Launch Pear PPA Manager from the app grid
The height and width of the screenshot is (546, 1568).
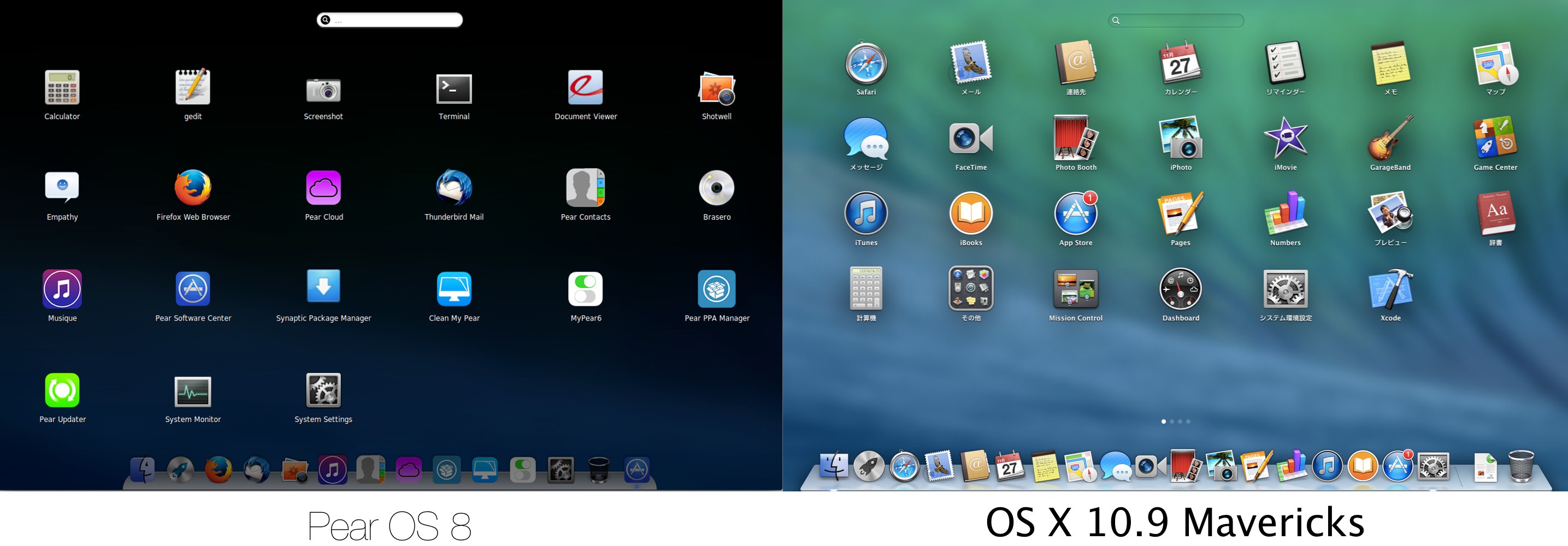(716, 289)
